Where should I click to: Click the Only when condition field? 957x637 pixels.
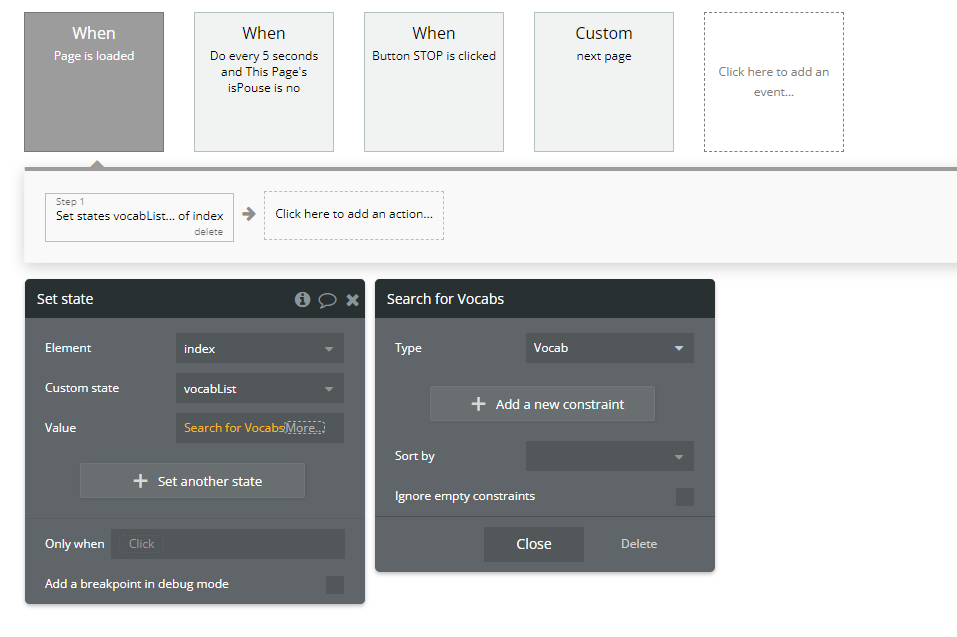tap(228, 544)
